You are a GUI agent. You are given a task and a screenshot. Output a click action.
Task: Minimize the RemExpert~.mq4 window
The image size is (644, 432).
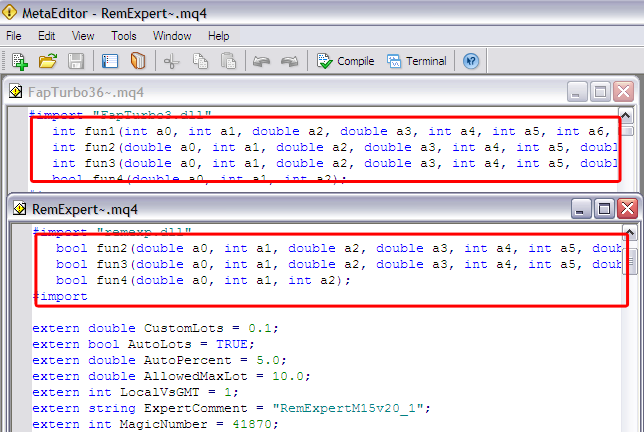tap(581, 209)
